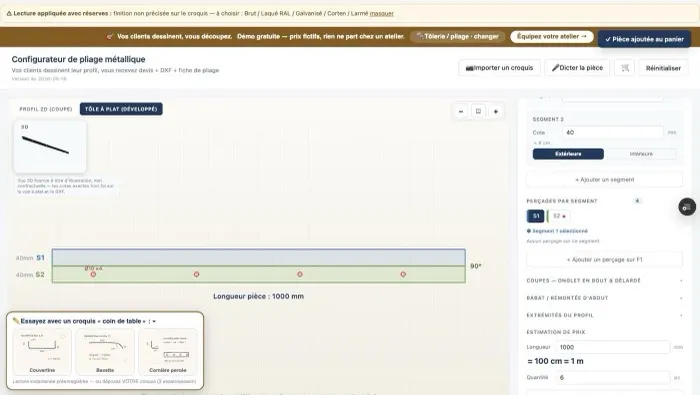
Task: Open the floating dark round side widget
Action: tap(687, 207)
